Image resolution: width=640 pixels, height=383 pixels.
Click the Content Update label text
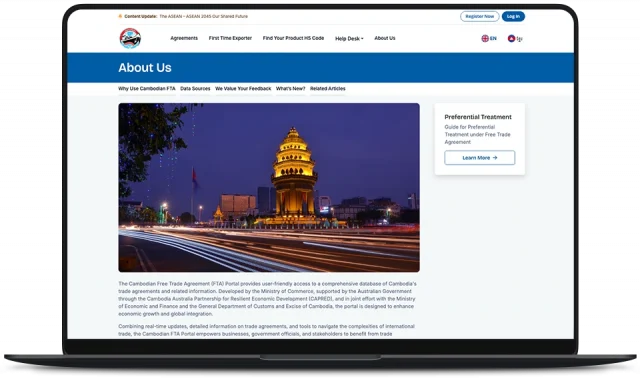(x=140, y=16)
